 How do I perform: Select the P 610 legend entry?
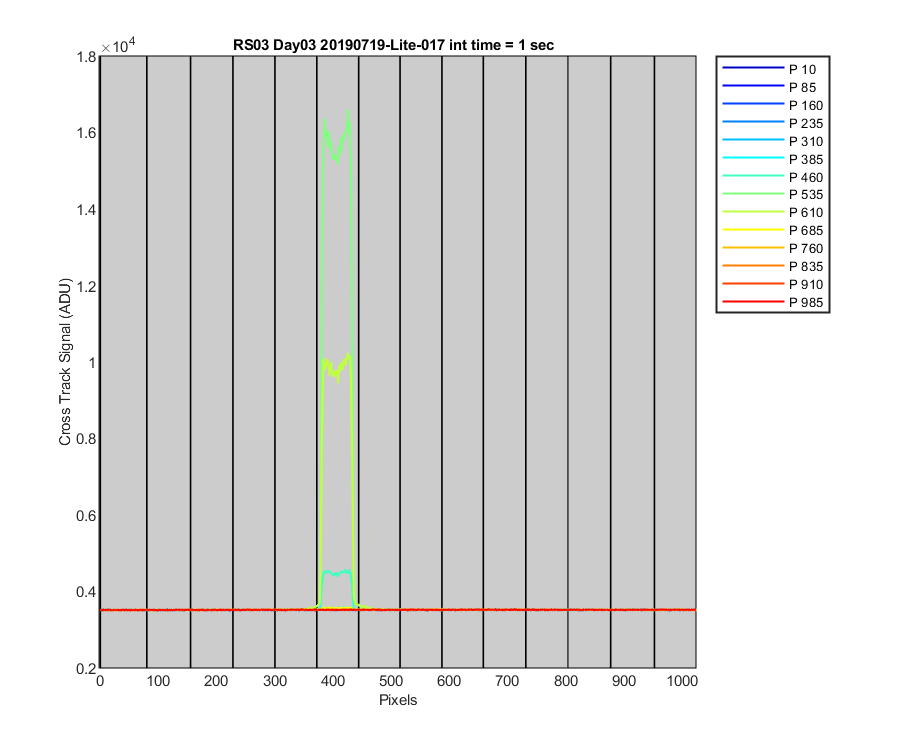coord(773,212)
